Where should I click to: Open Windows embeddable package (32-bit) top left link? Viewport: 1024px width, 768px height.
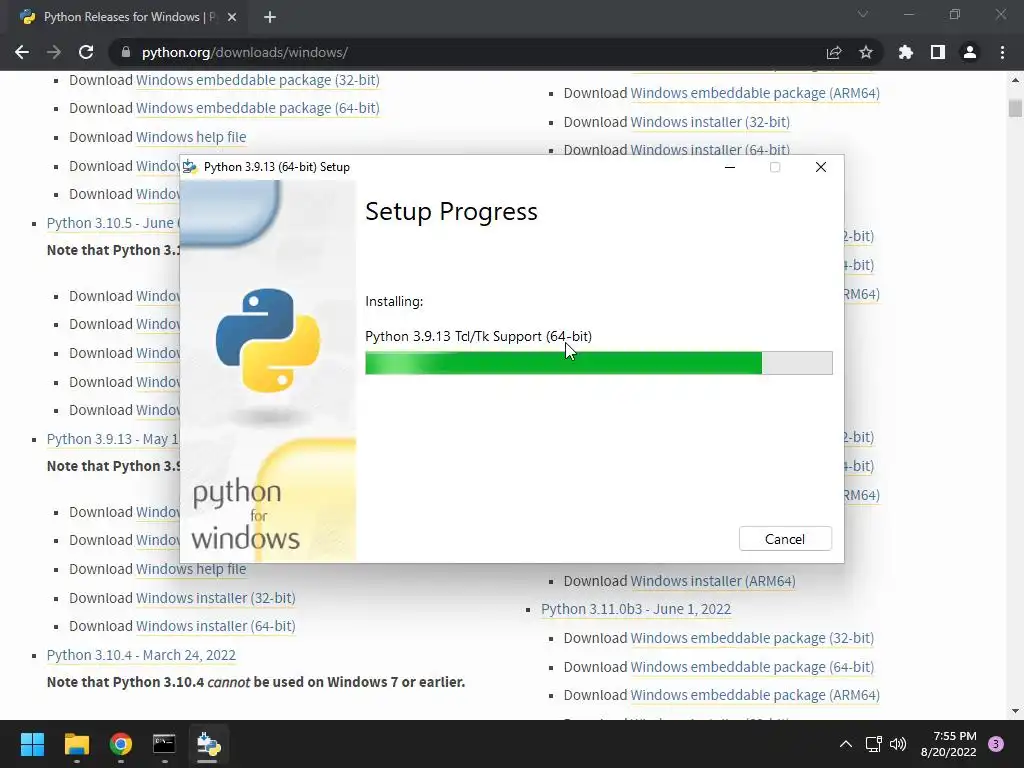(257, 80)
